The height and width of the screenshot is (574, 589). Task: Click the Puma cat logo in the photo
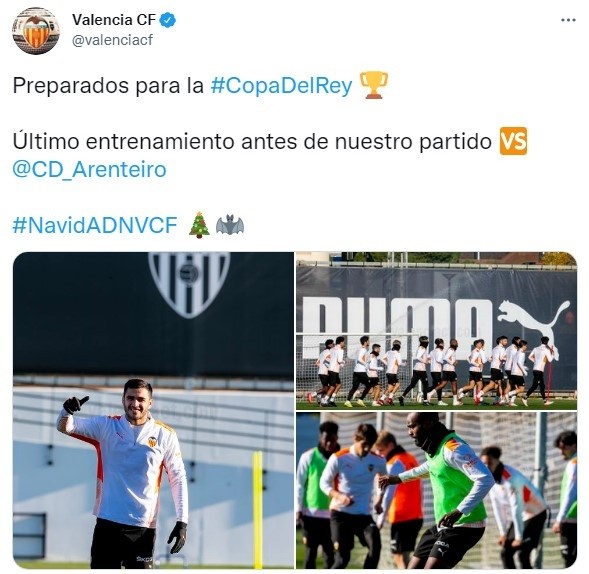click(x=534, y=326)
